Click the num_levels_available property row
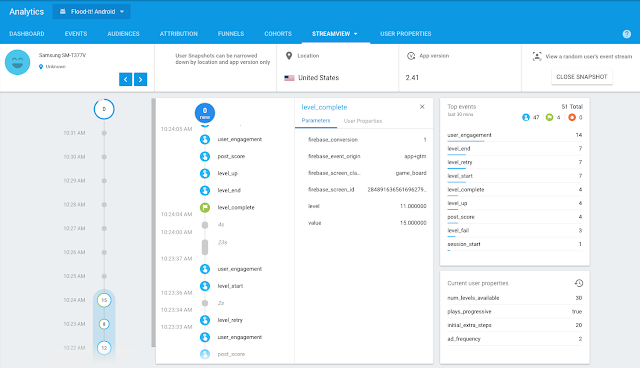The image size is (640, 368). pos(515,298)
